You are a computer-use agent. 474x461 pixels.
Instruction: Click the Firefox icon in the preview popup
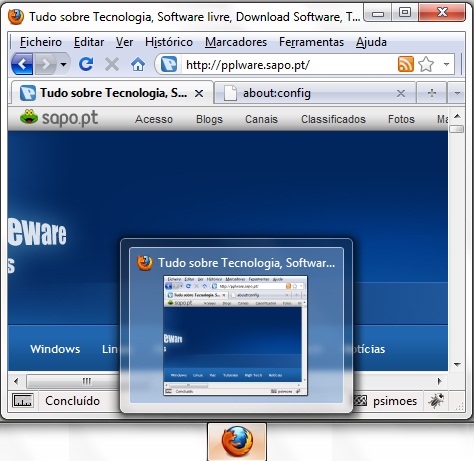click(145, 263)
